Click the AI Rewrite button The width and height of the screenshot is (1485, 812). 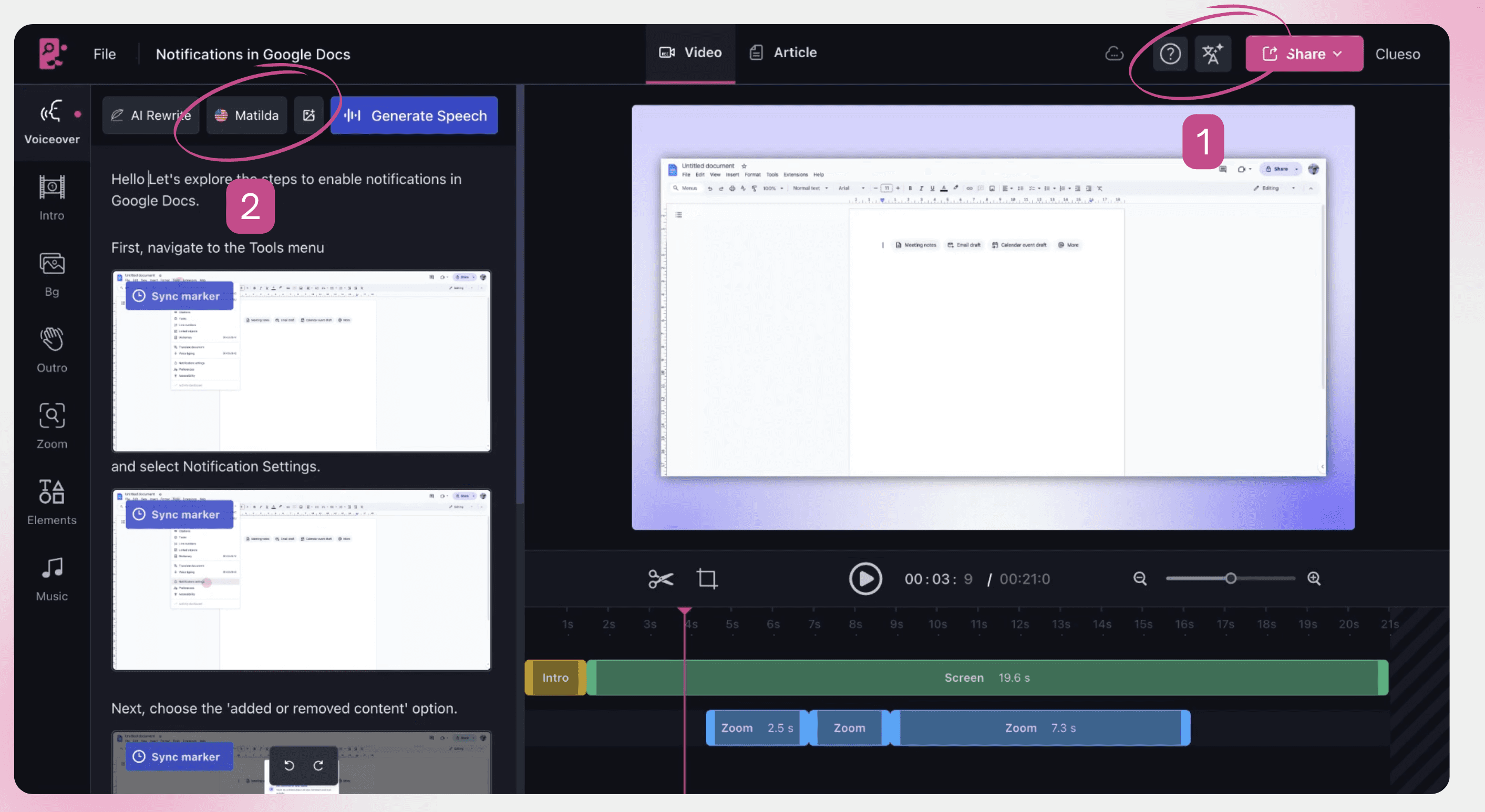(151, 115)
